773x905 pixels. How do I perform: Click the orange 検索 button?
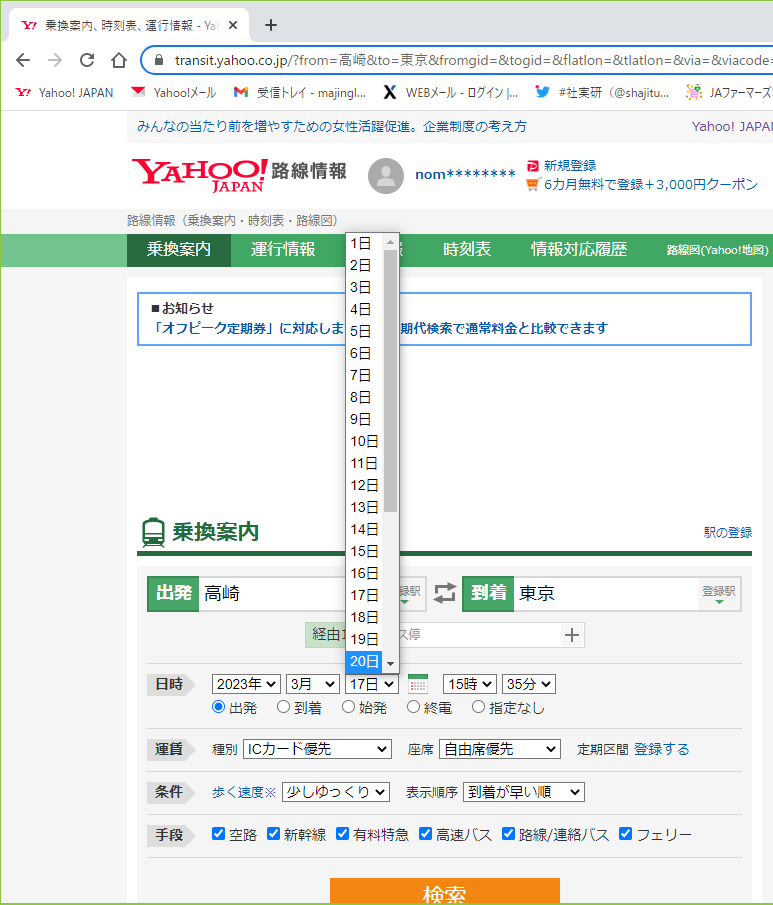(x=445, y=891)
